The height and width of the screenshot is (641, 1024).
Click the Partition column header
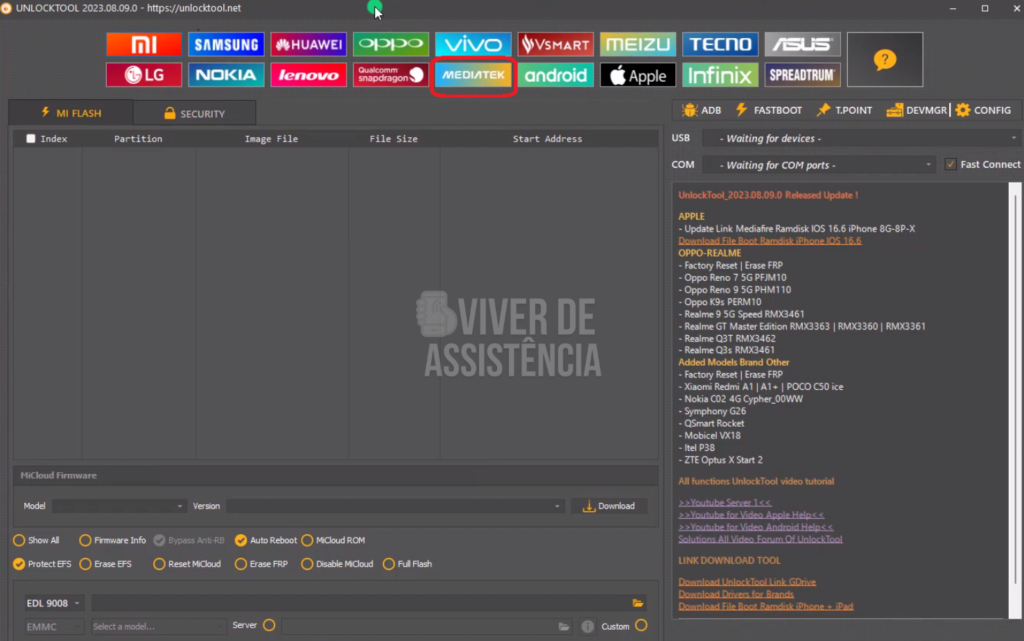click(138, 138)
